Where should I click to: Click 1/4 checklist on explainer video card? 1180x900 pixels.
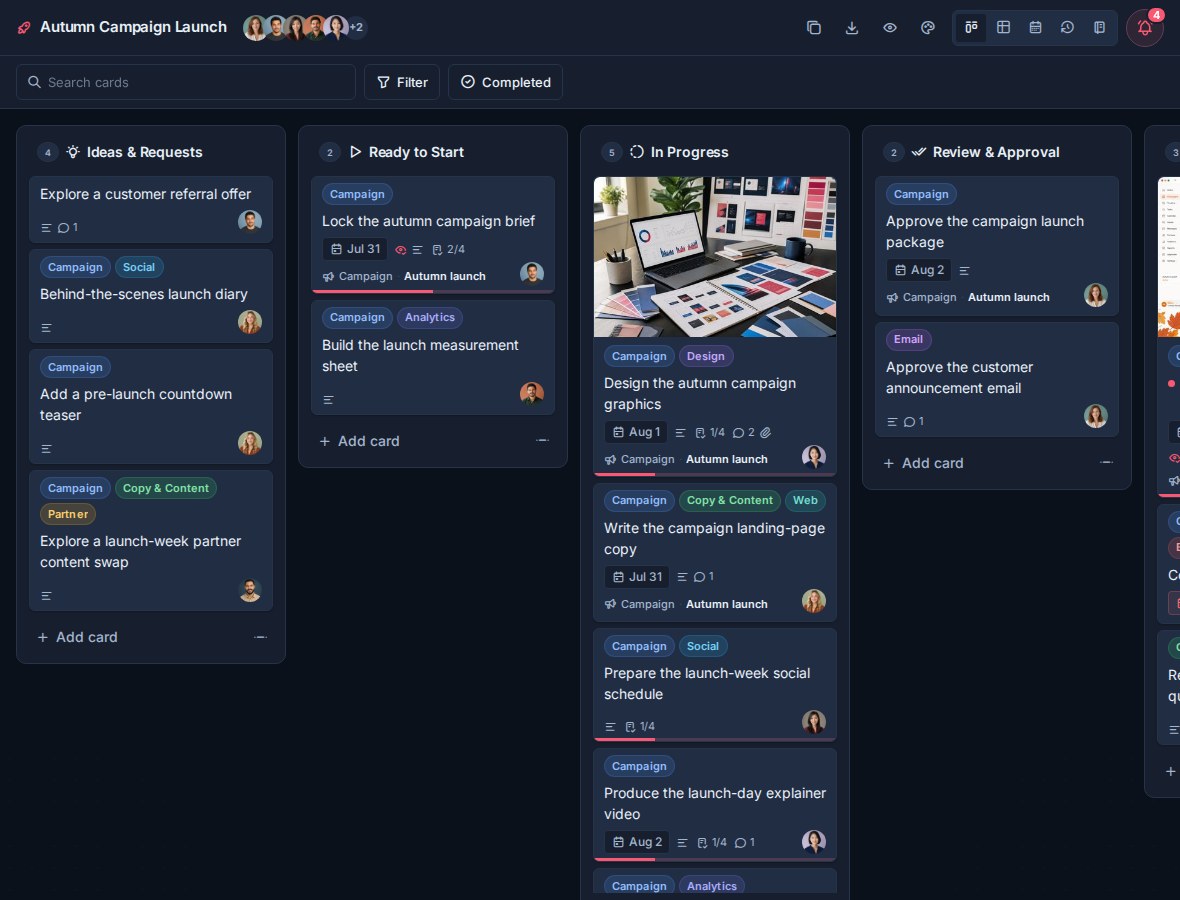(x=712, y=843)
